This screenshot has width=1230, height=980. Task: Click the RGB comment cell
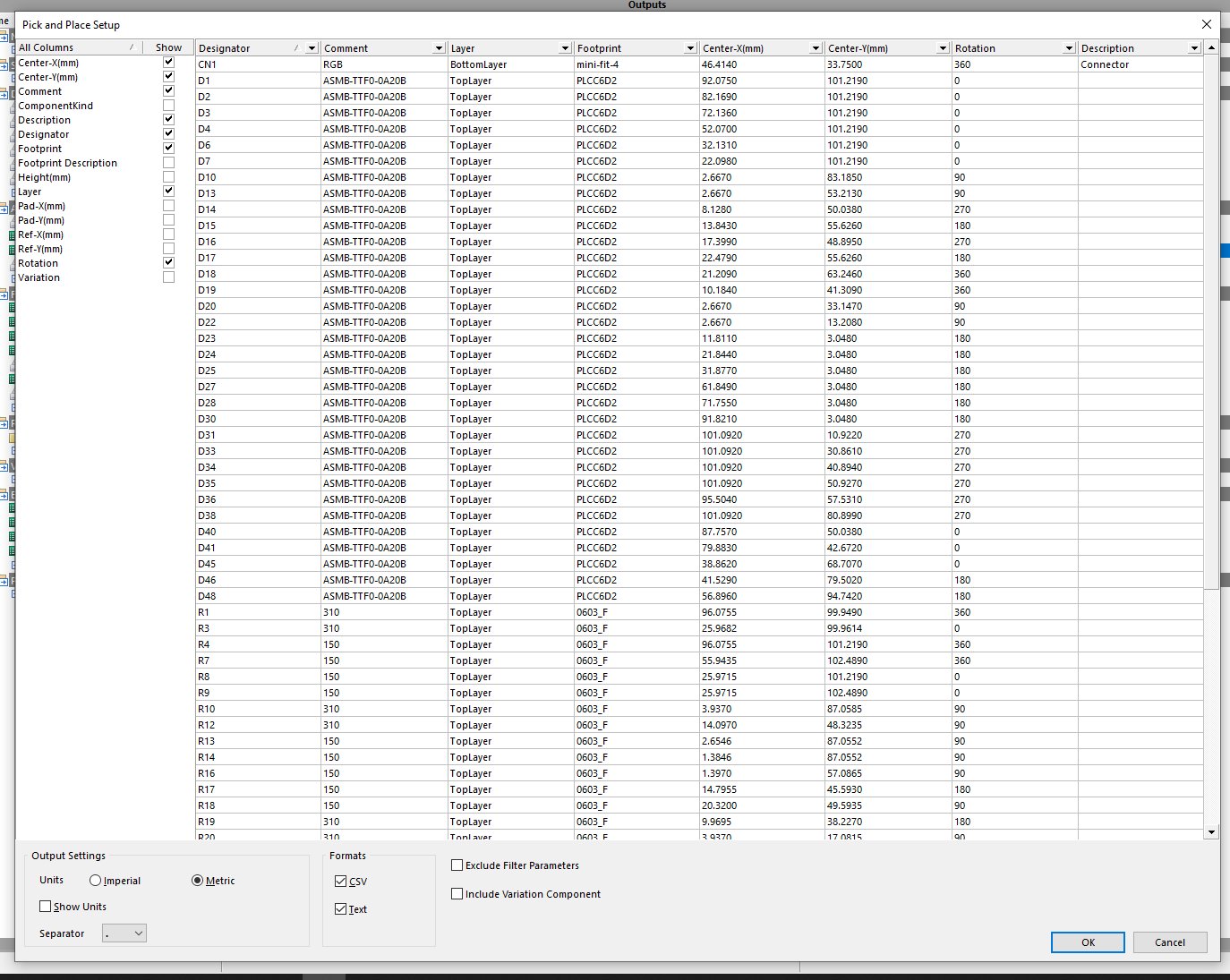point(384,64)
